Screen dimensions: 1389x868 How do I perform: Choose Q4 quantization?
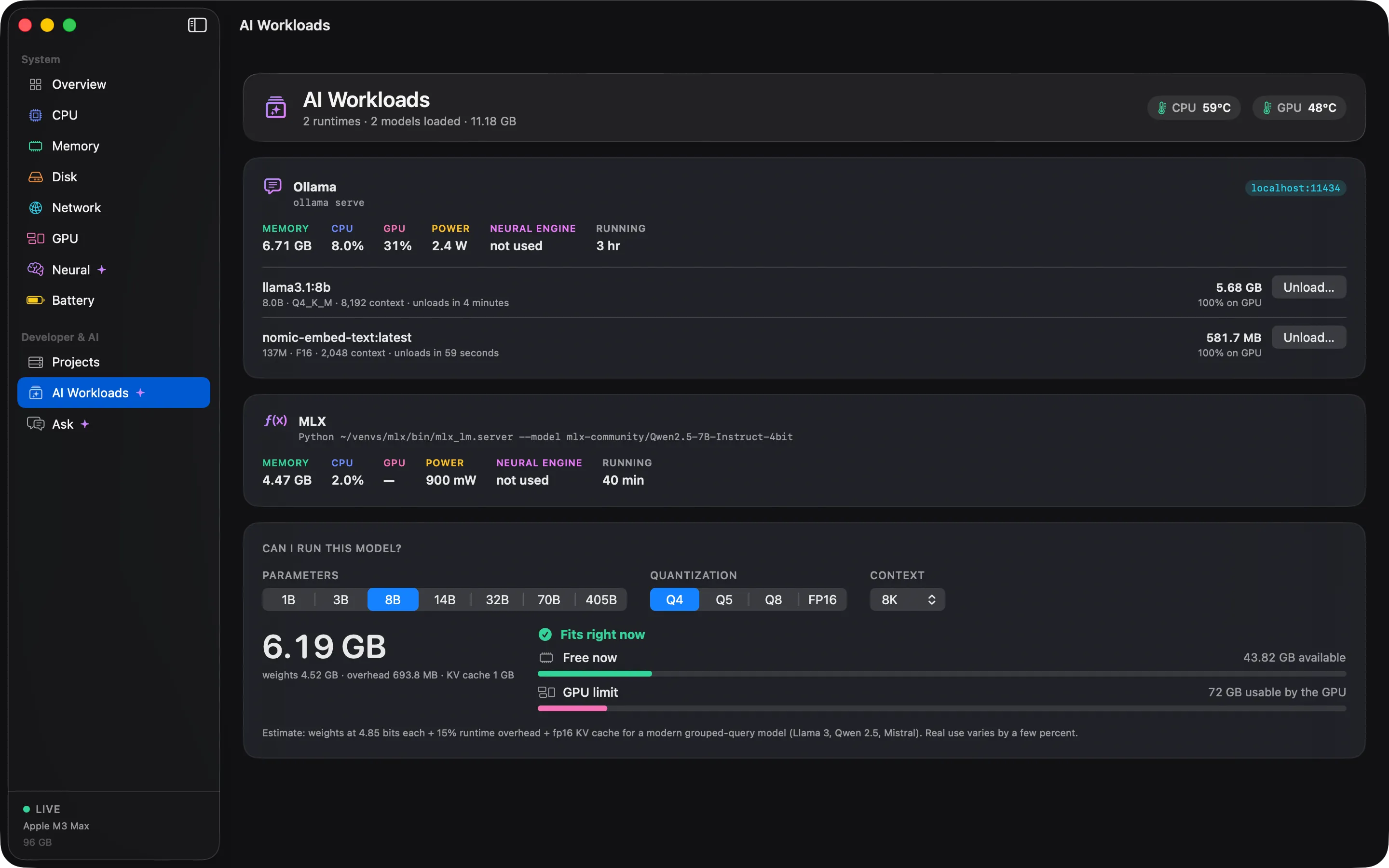point(674,599)
